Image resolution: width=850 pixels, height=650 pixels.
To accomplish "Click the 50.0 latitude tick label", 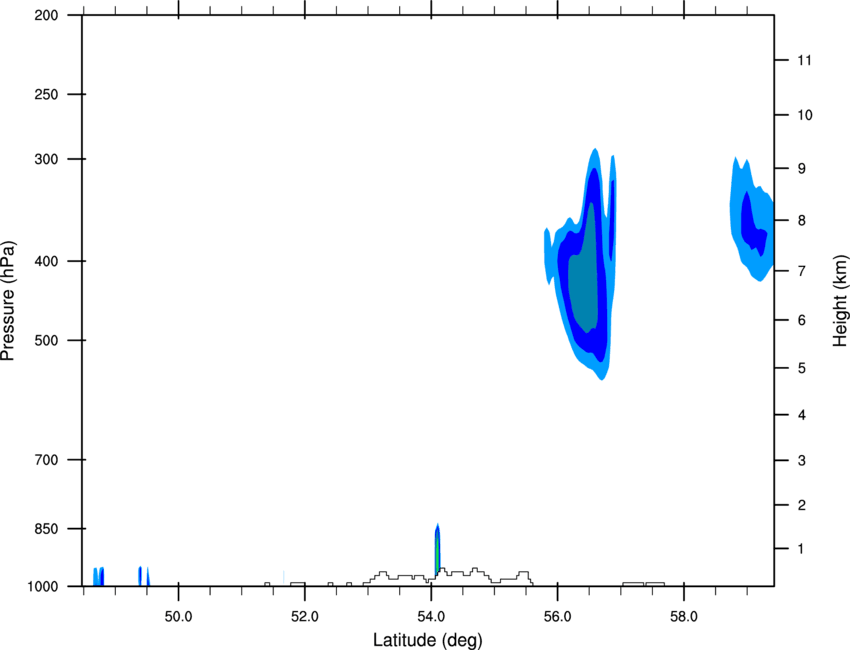I will pyautogui.click(x=178, y=617).
